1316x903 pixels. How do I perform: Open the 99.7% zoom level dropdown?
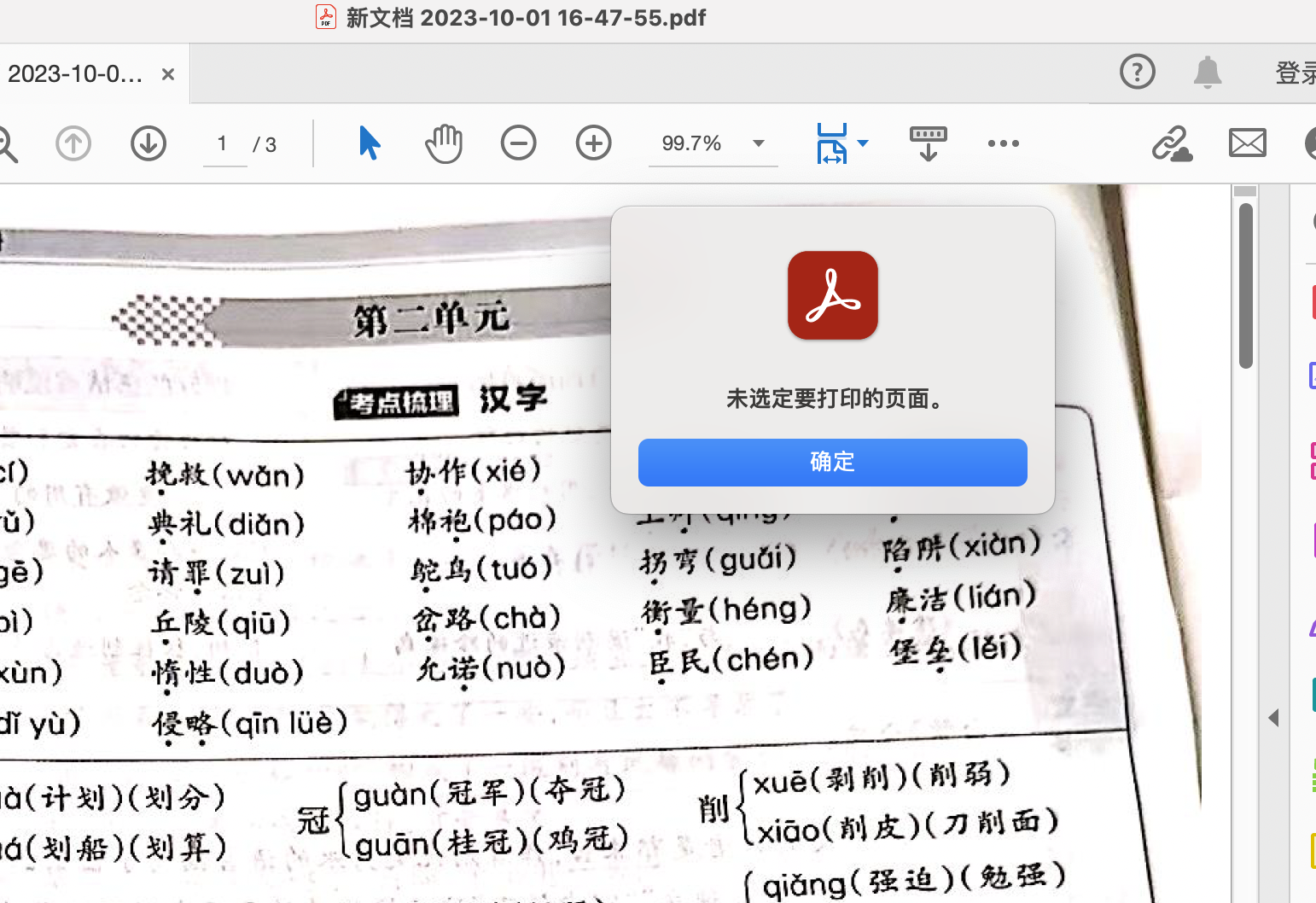tap(758, 143)
